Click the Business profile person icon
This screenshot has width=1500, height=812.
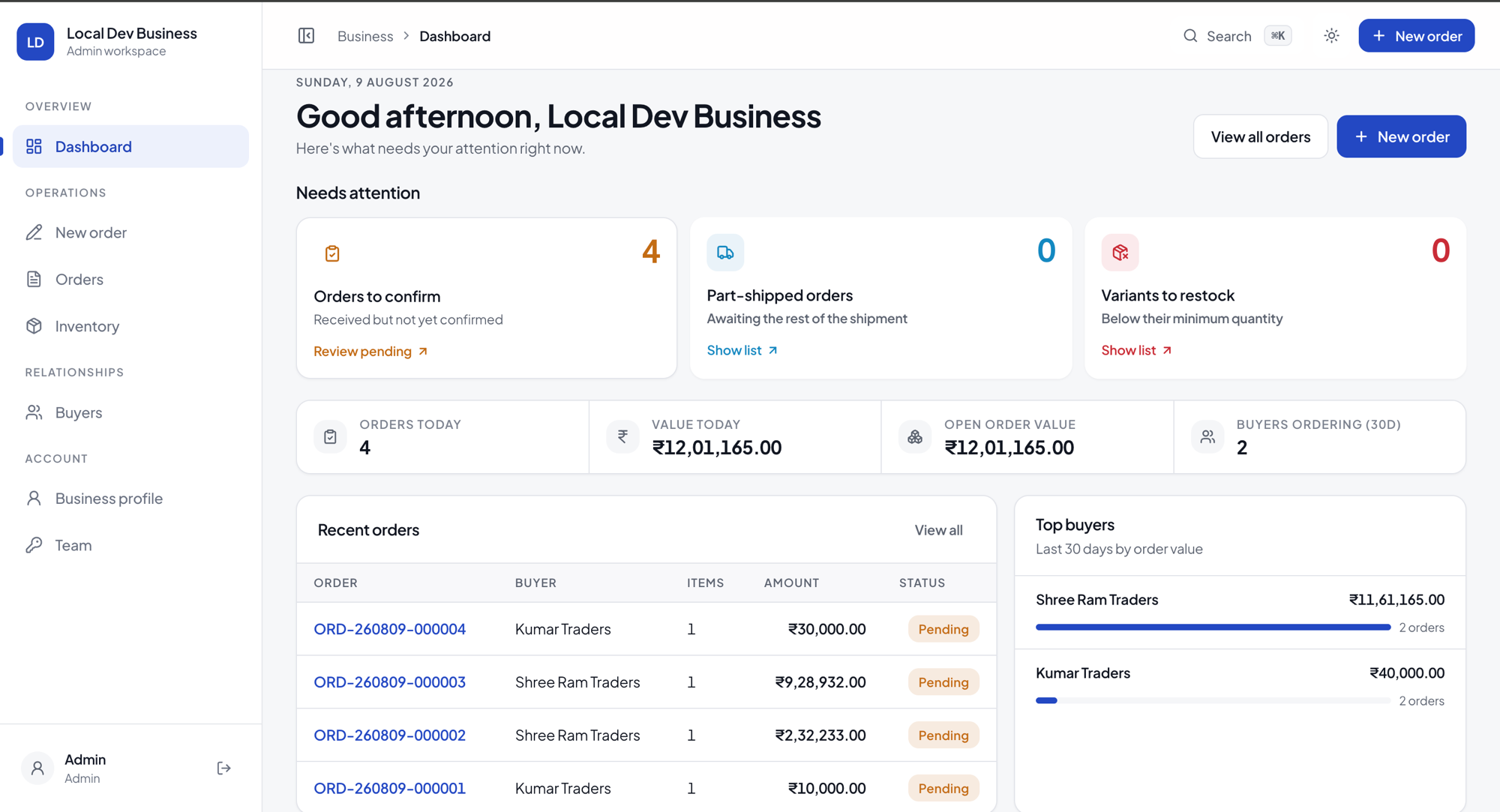[34, 498]
